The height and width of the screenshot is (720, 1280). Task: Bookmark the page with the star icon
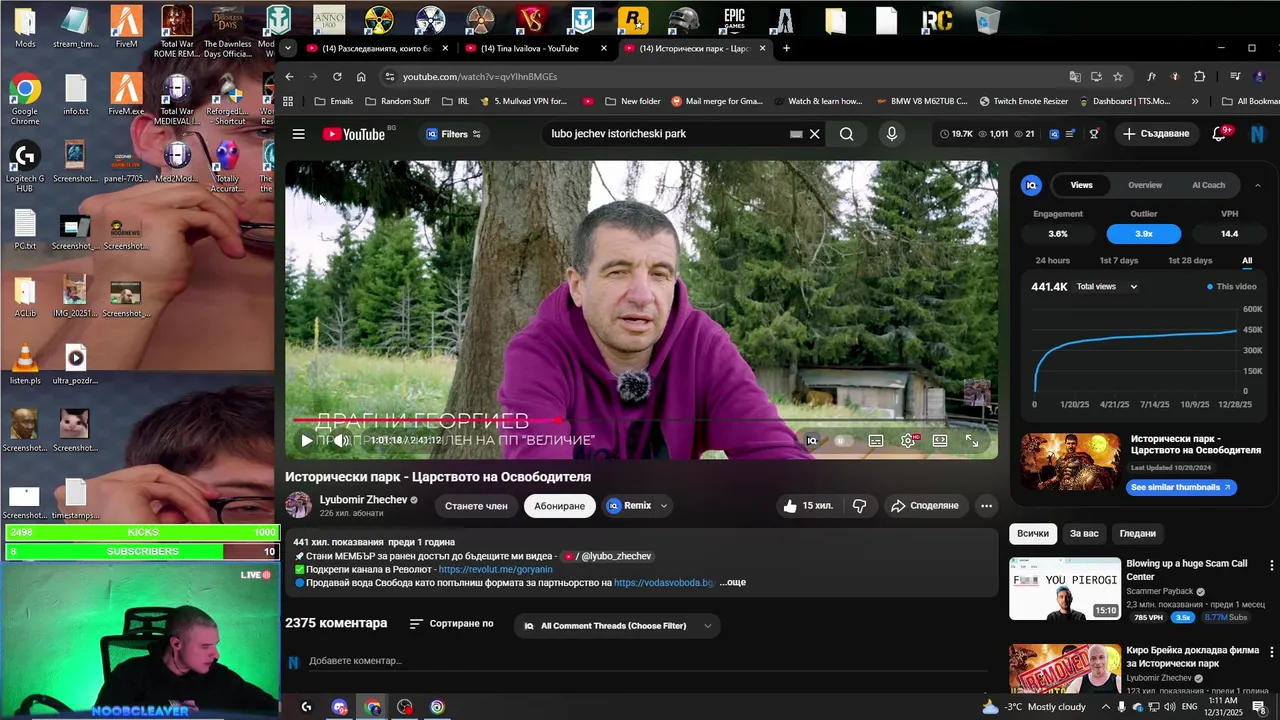point(1118,77)
